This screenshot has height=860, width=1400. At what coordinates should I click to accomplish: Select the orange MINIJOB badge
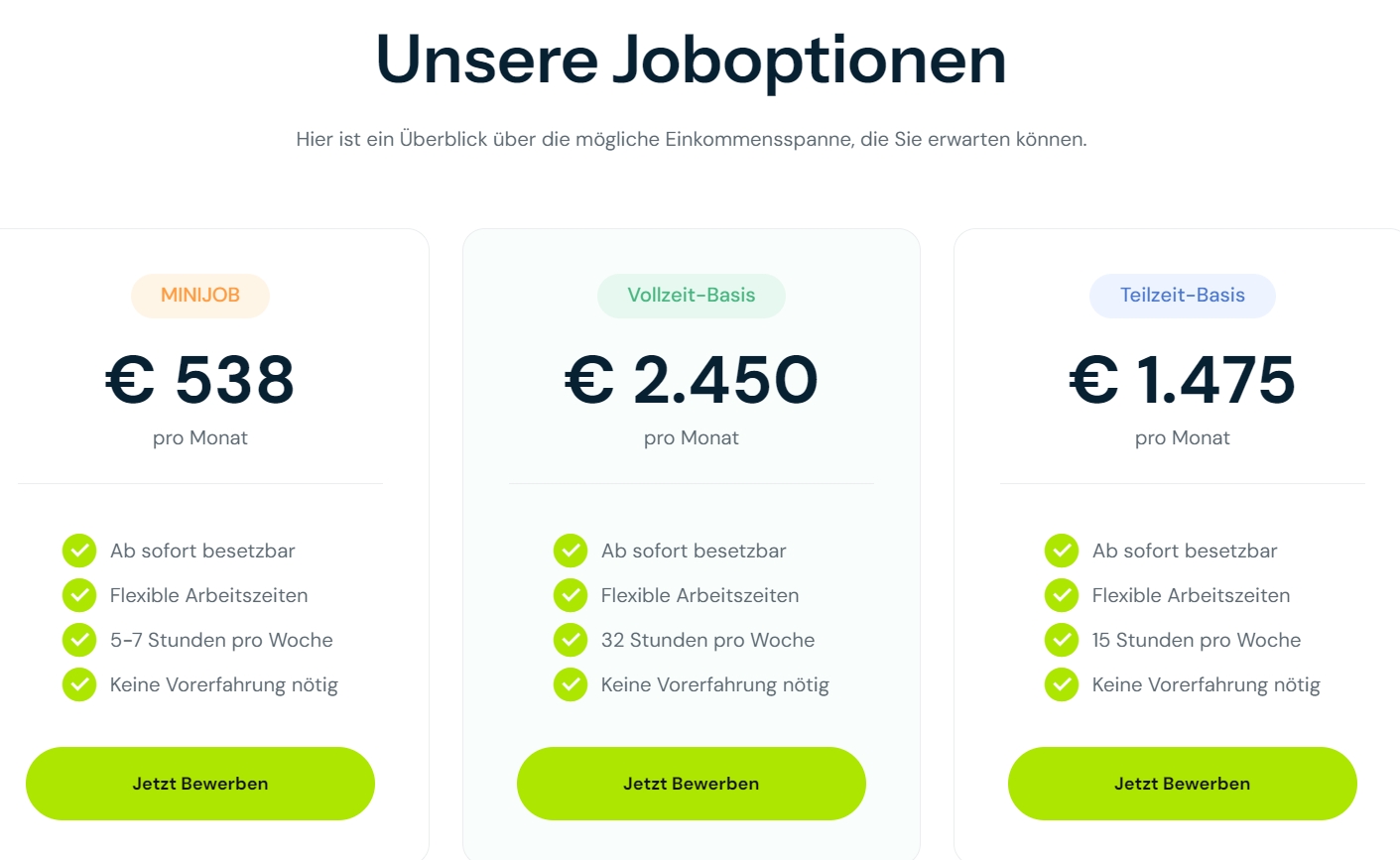click(x=200, y=296)
